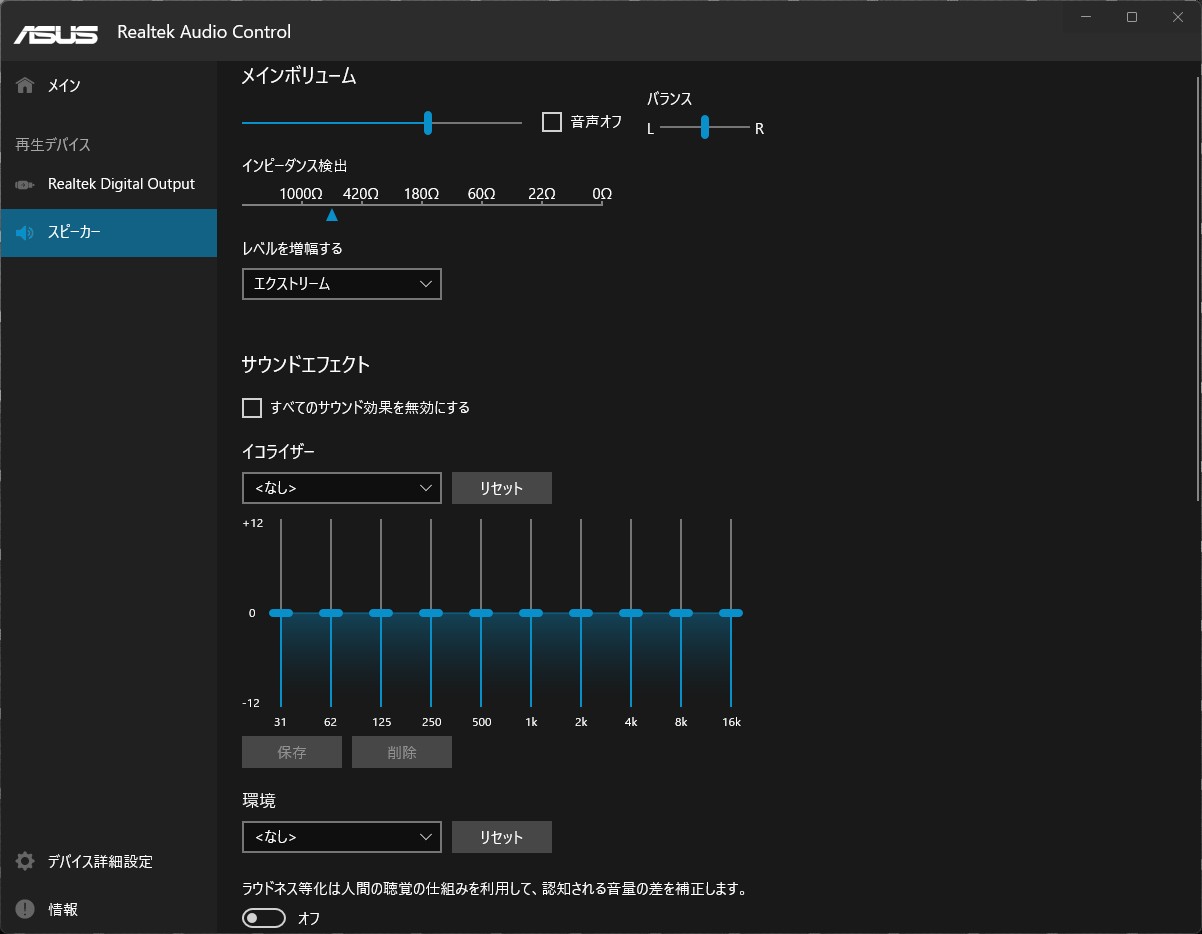Open the デバイス詳細設定 page
Image resolution: width=1202 pixels, height=934 pixels.
tap(100, 862)
